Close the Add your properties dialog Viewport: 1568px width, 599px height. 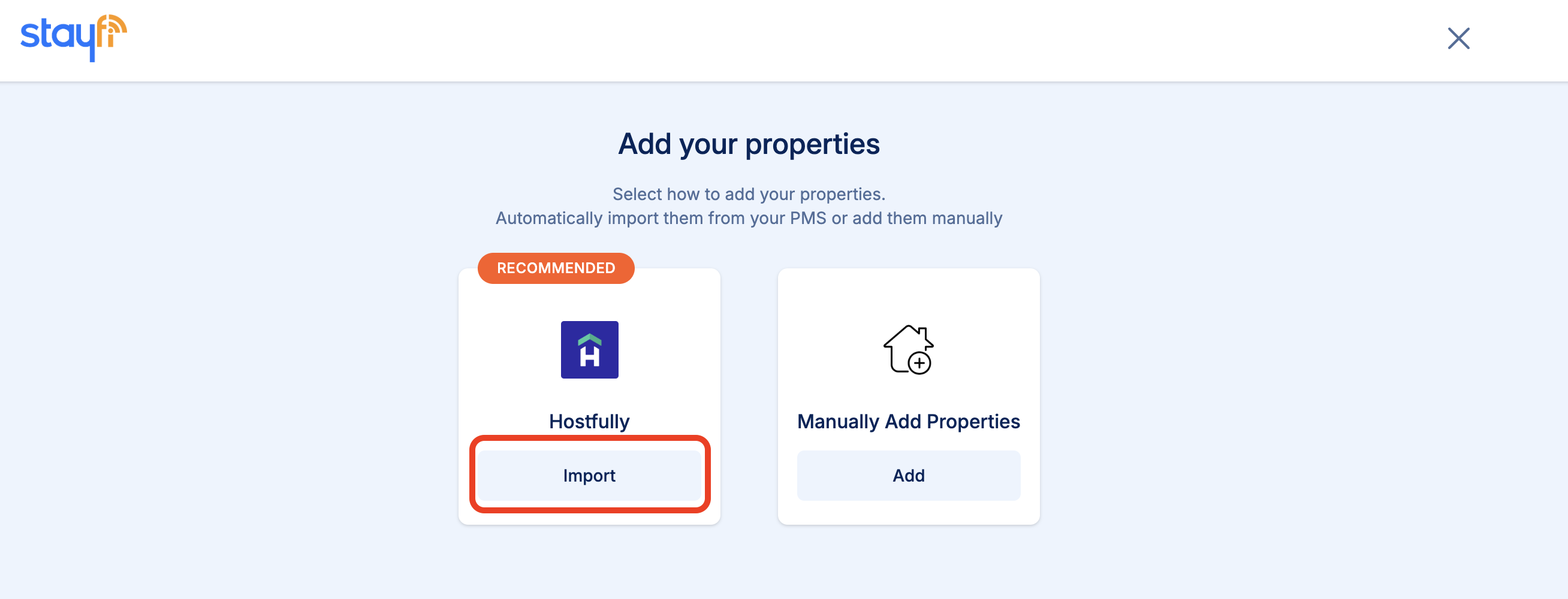click(x=1458, y=38)
